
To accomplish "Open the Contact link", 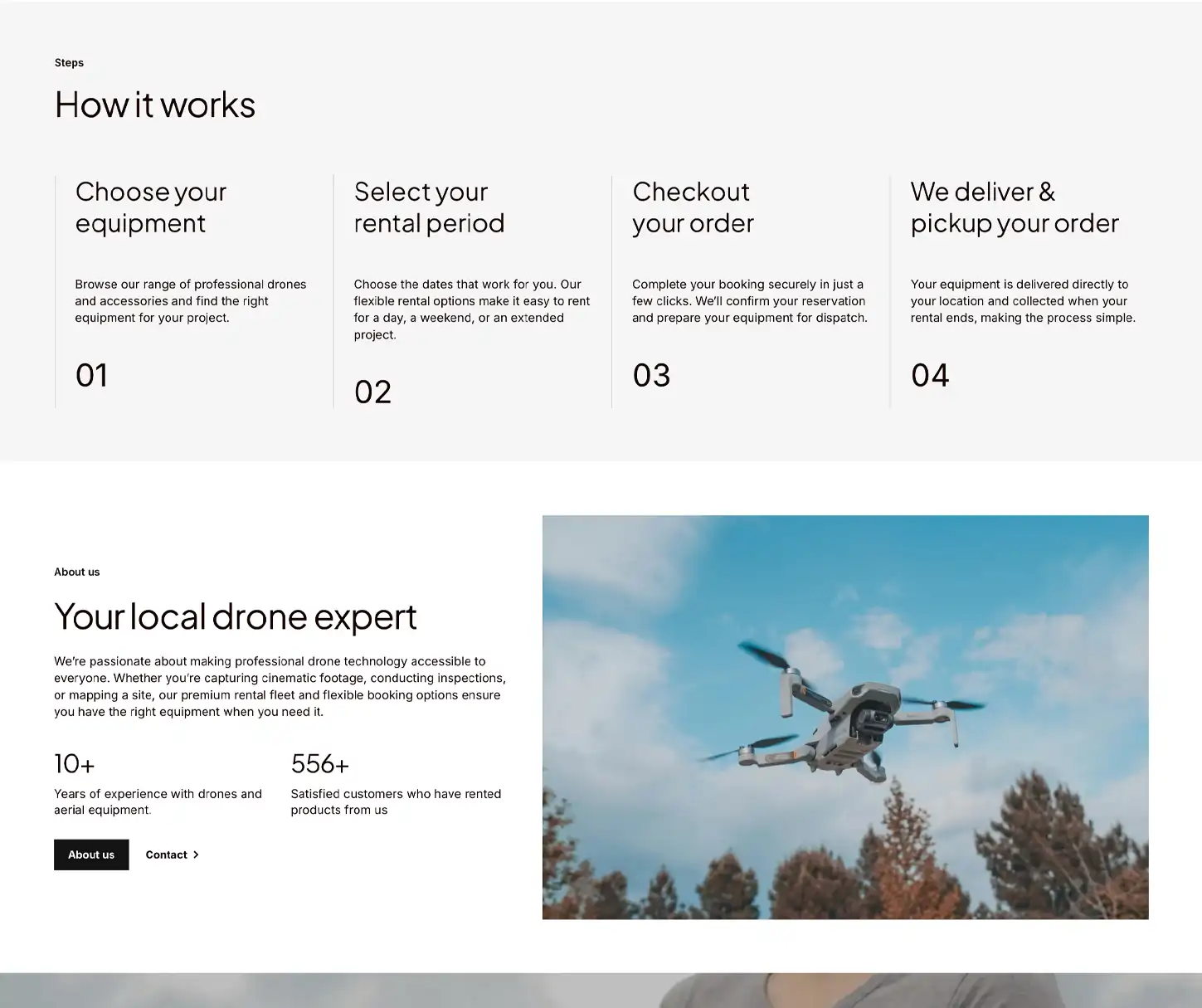I will coord(172,855).
